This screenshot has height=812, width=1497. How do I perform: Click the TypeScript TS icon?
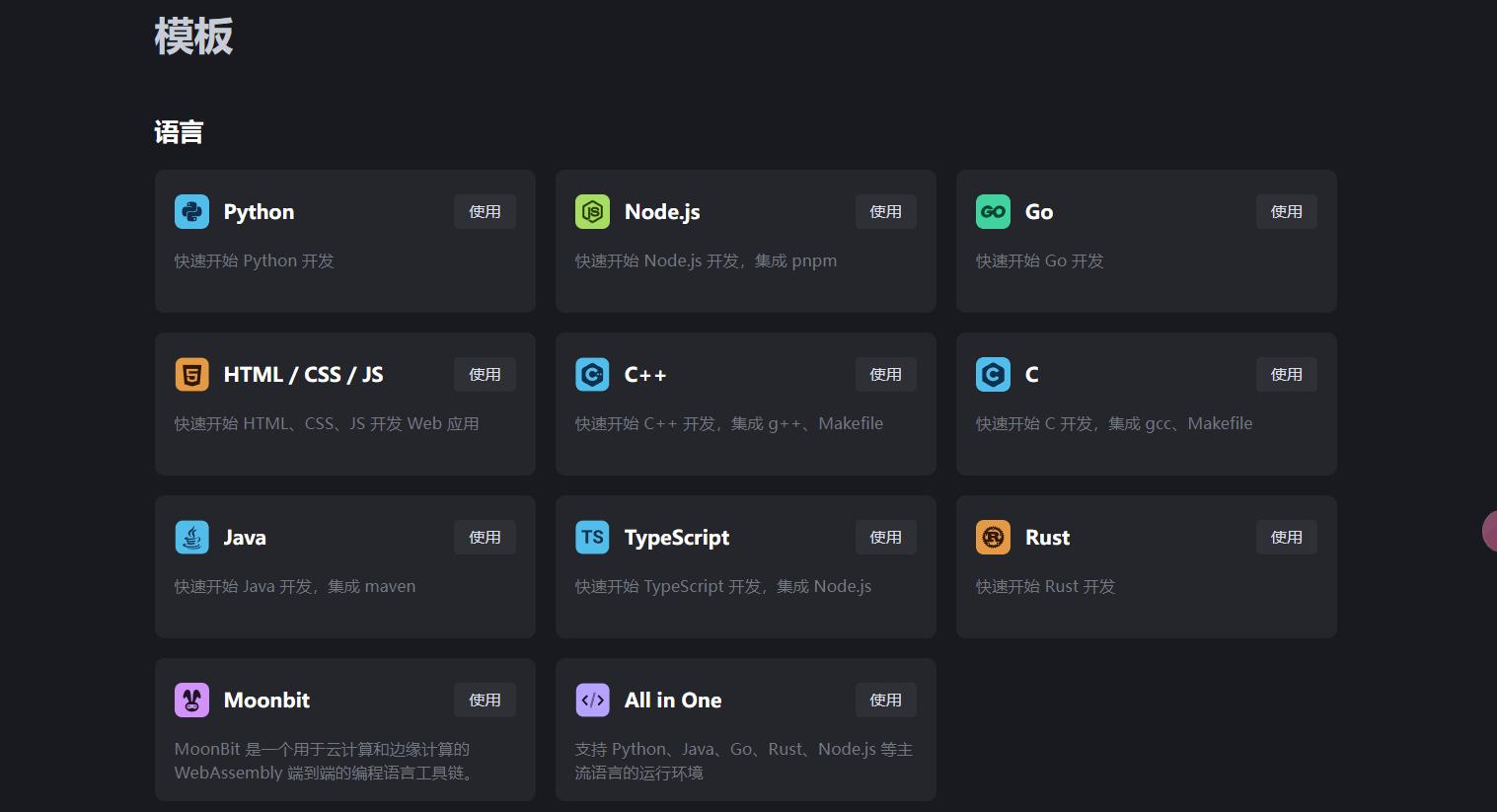tap(592, 537)
